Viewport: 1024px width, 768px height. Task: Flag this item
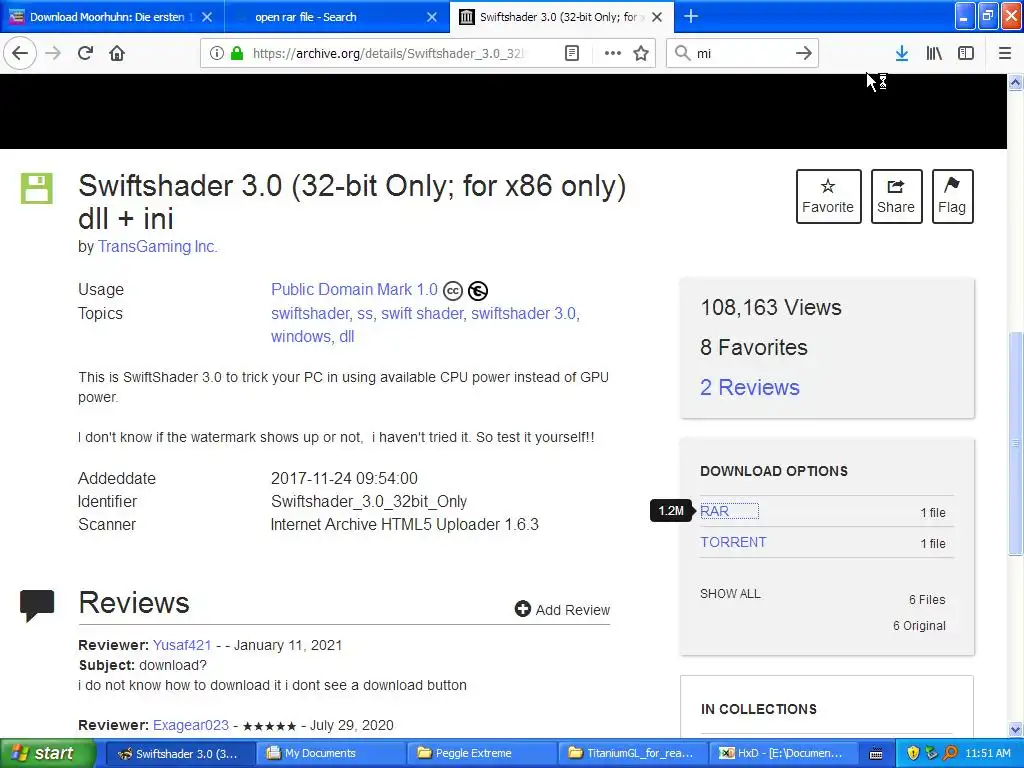[952, 197]
